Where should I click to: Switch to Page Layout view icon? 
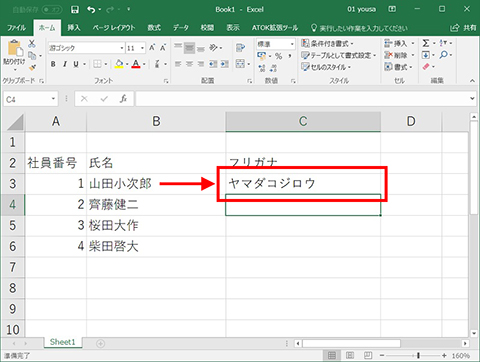click(350, 355)
